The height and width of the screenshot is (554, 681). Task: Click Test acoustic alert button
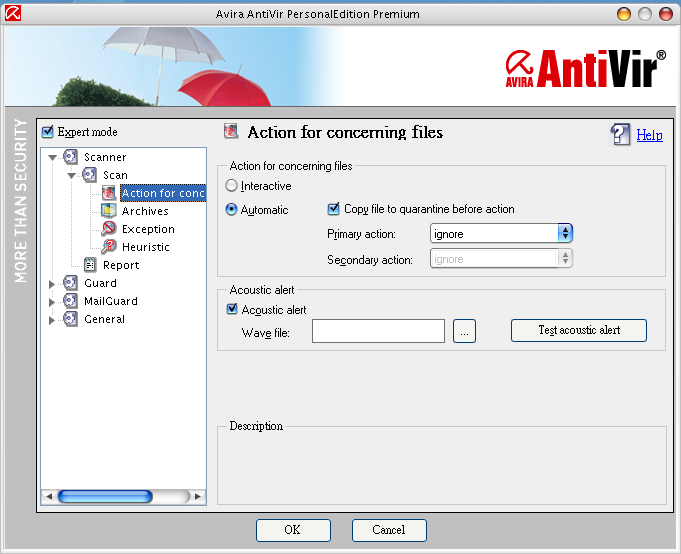coord(579,330)
